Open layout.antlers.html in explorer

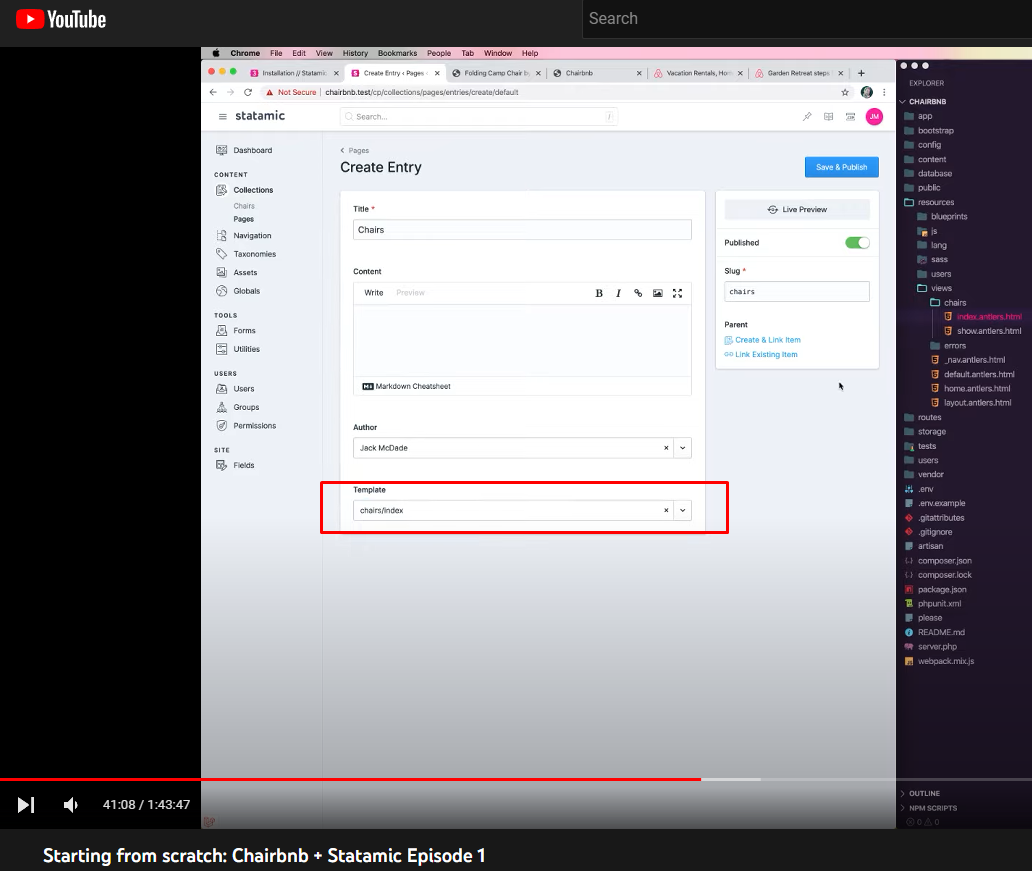pyautogui.click(x=971, y=403)
